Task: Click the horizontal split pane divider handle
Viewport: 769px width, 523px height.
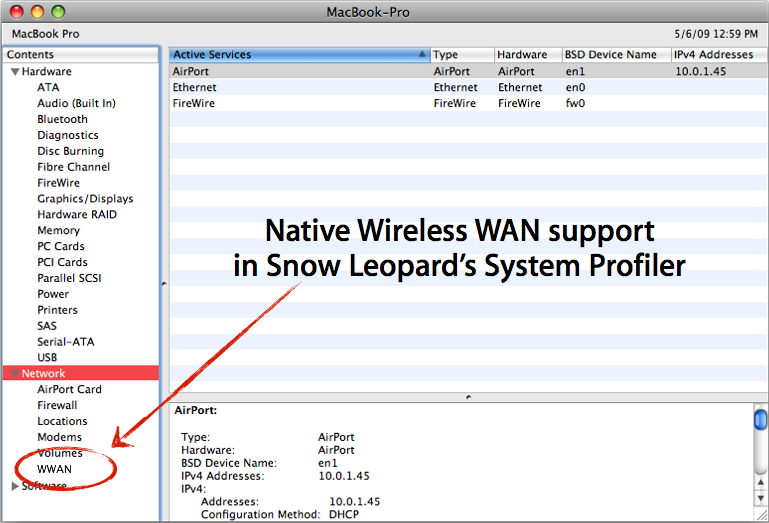Action: tap(468, 397)
